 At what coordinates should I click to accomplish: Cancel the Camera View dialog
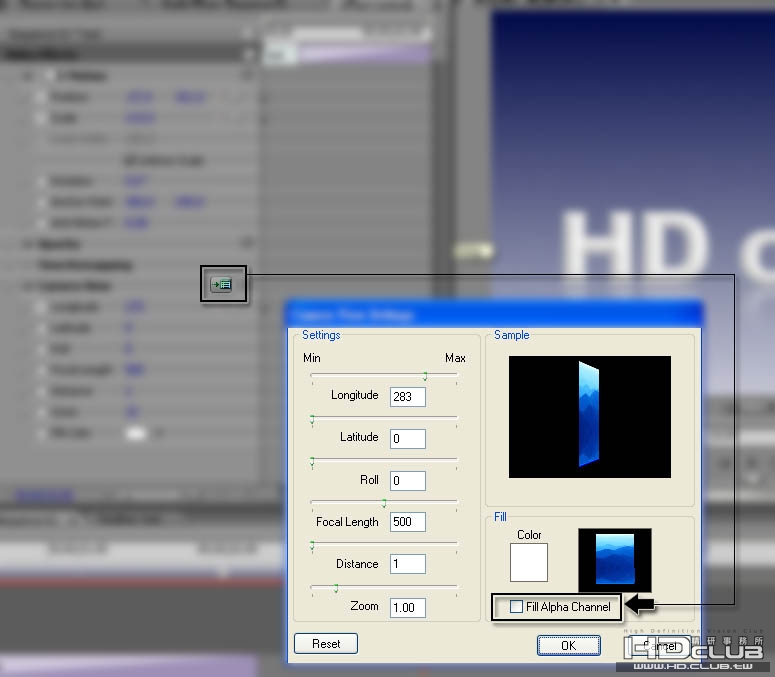coord(660,645)
